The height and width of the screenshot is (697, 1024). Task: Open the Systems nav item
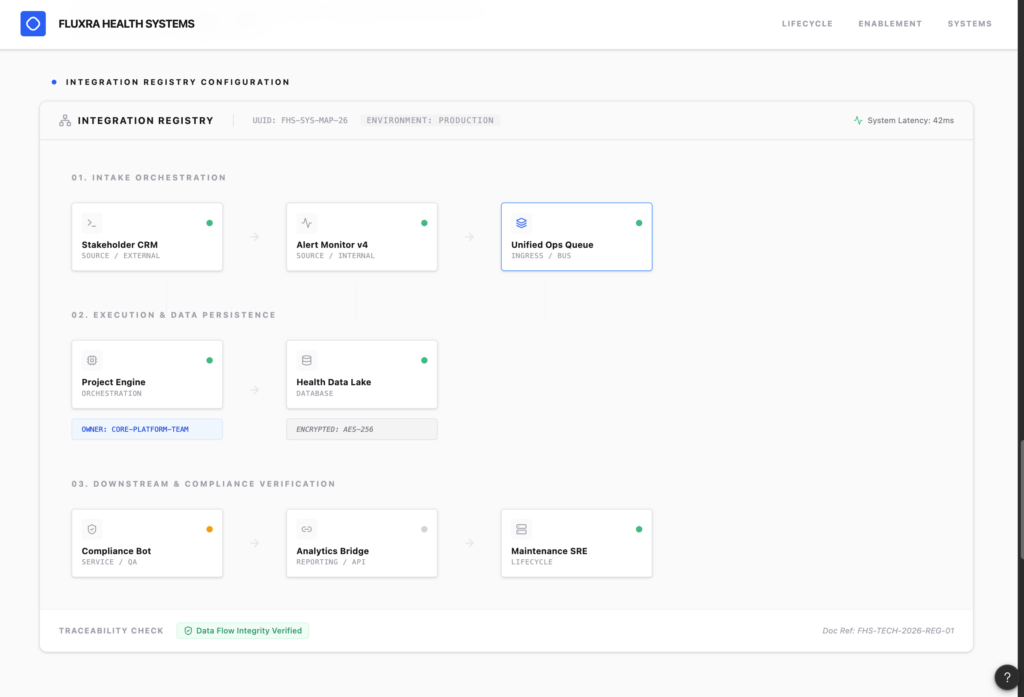(x=970, y=24)
